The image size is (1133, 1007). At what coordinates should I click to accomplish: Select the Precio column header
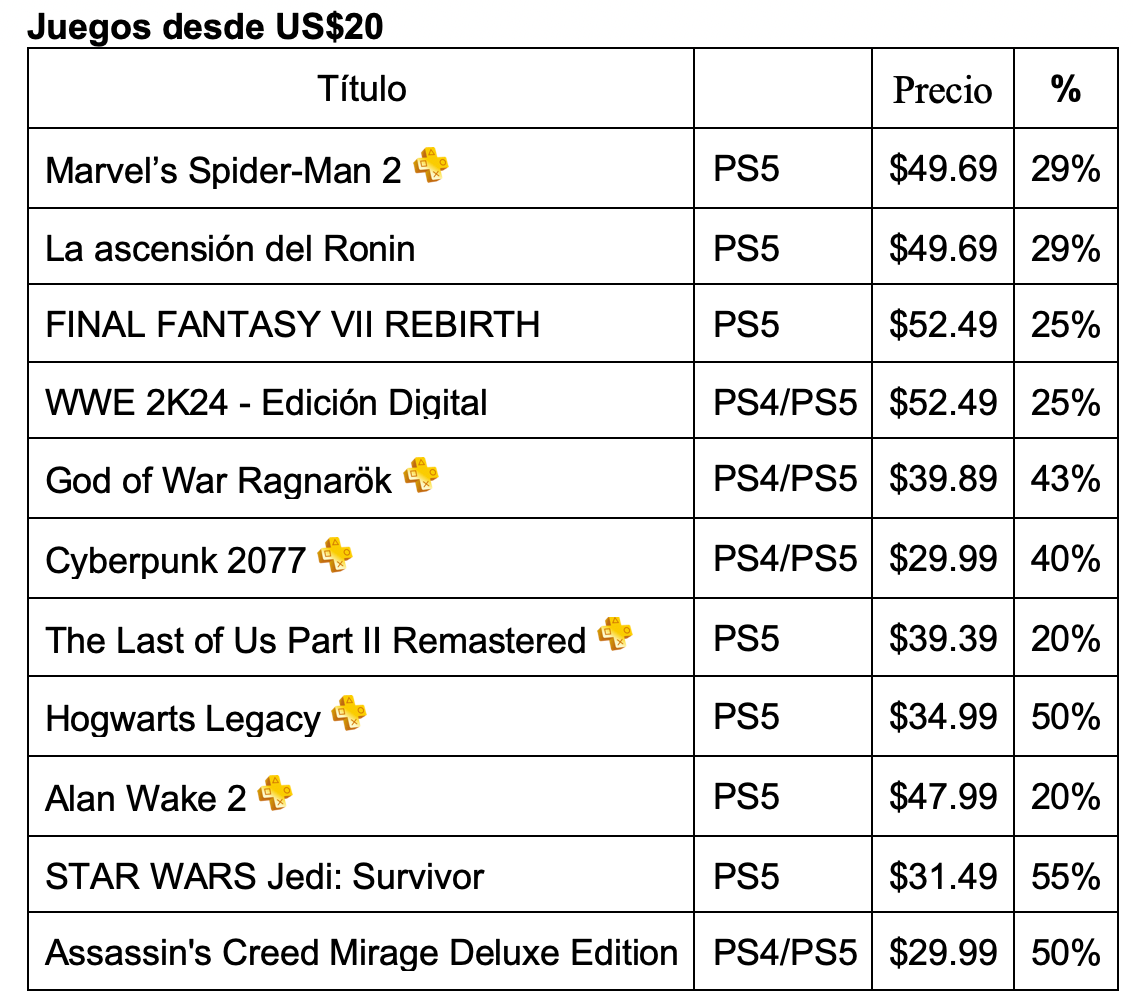point(942,90)
